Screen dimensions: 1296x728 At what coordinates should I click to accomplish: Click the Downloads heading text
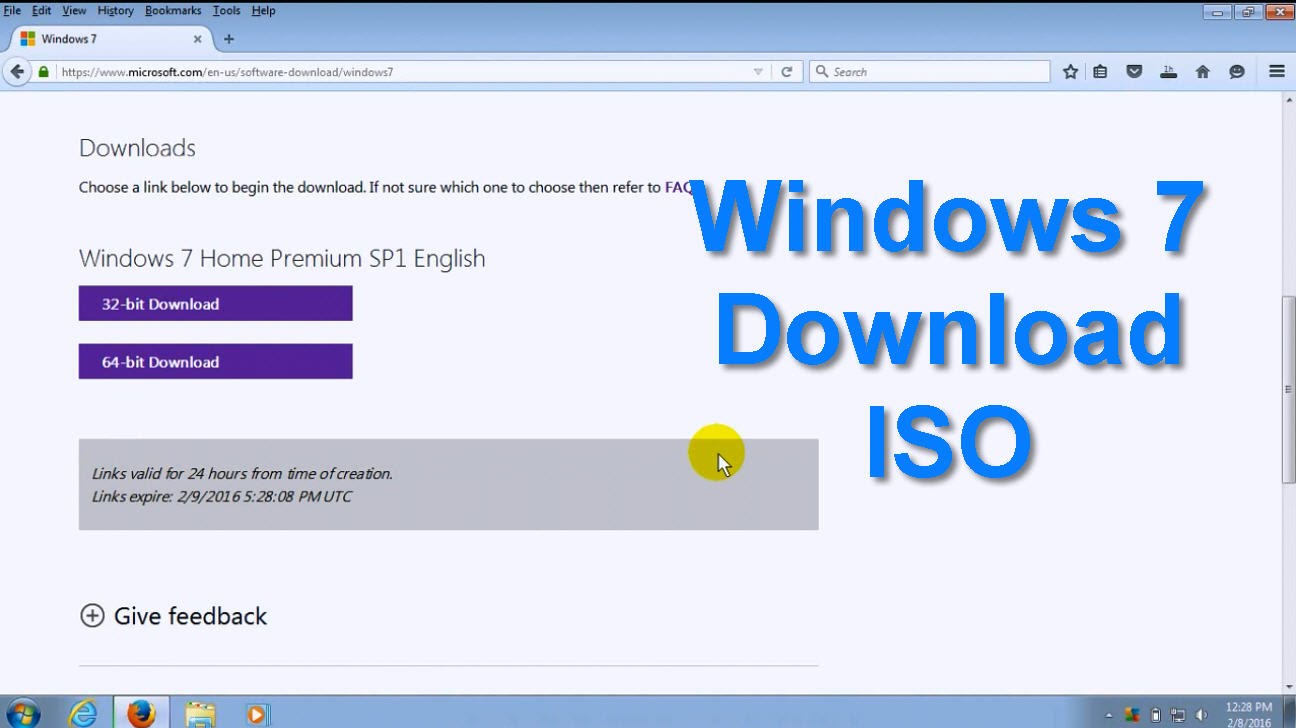coord(137,148)
